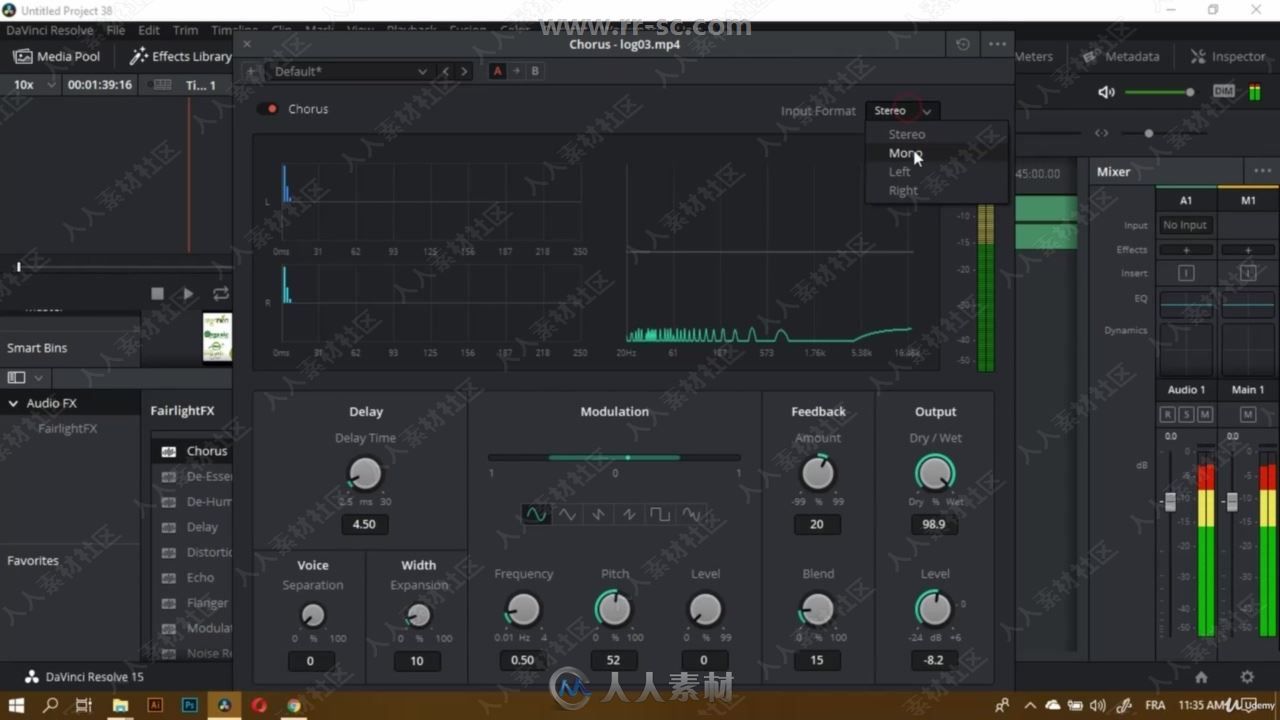Click the modulation range slider
Viewport: 1280px width, 720px height.
(614, 458)
